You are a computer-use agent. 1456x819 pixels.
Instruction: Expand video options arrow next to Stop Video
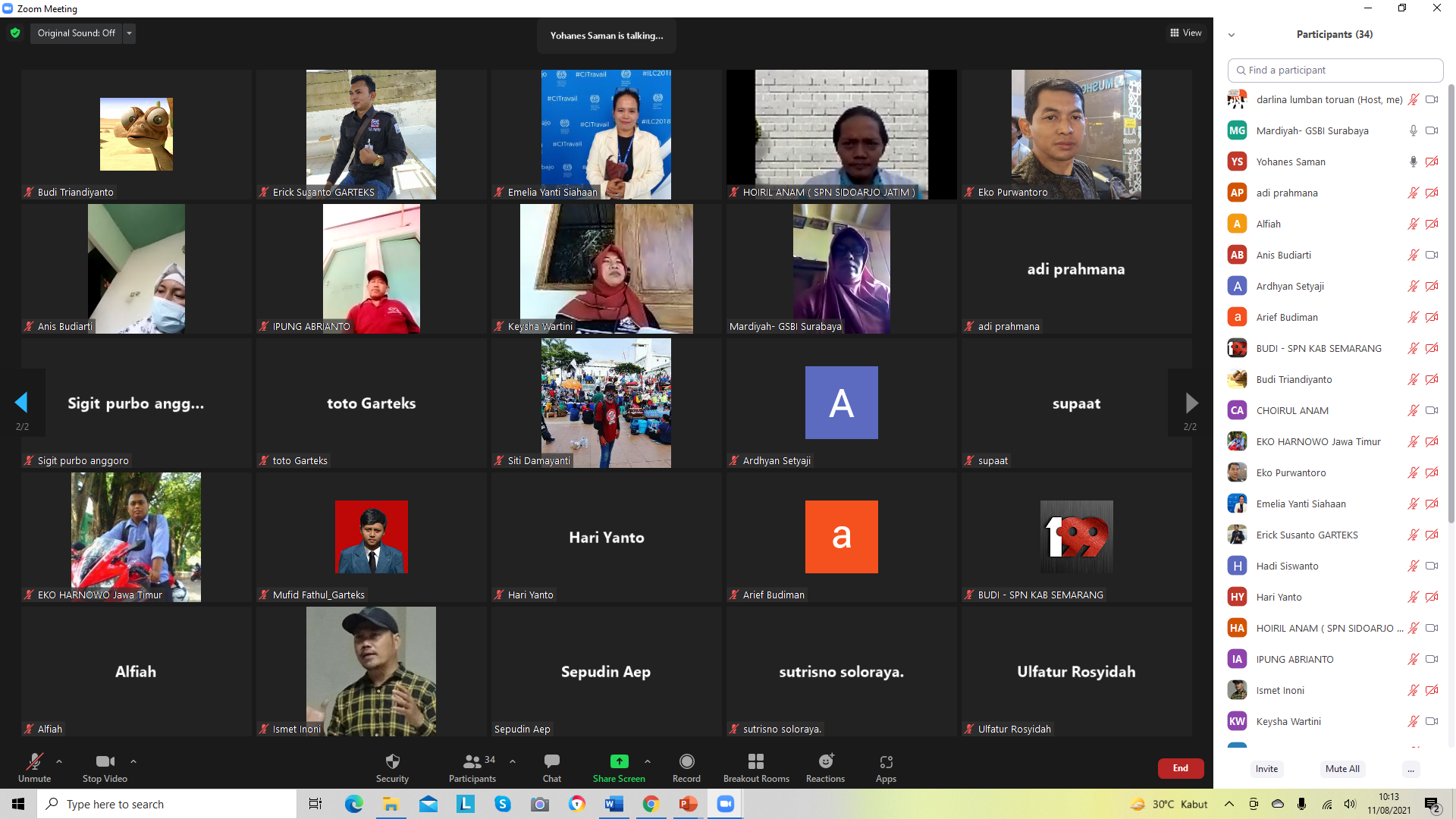pyautogui.click(x=133, y=761)
